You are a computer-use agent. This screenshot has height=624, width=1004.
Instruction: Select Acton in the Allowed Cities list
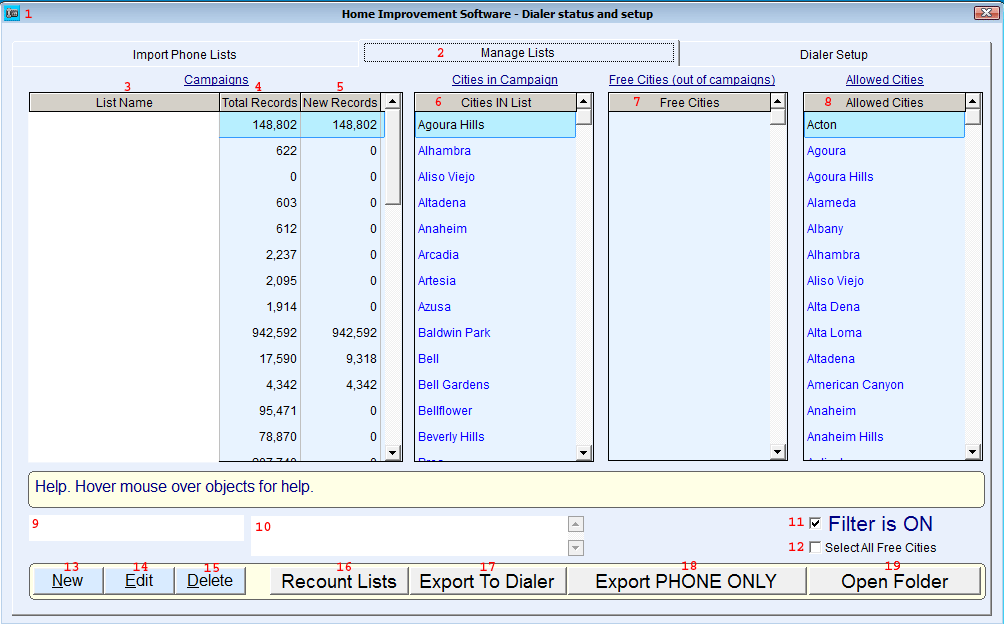(x=884, y=125)
